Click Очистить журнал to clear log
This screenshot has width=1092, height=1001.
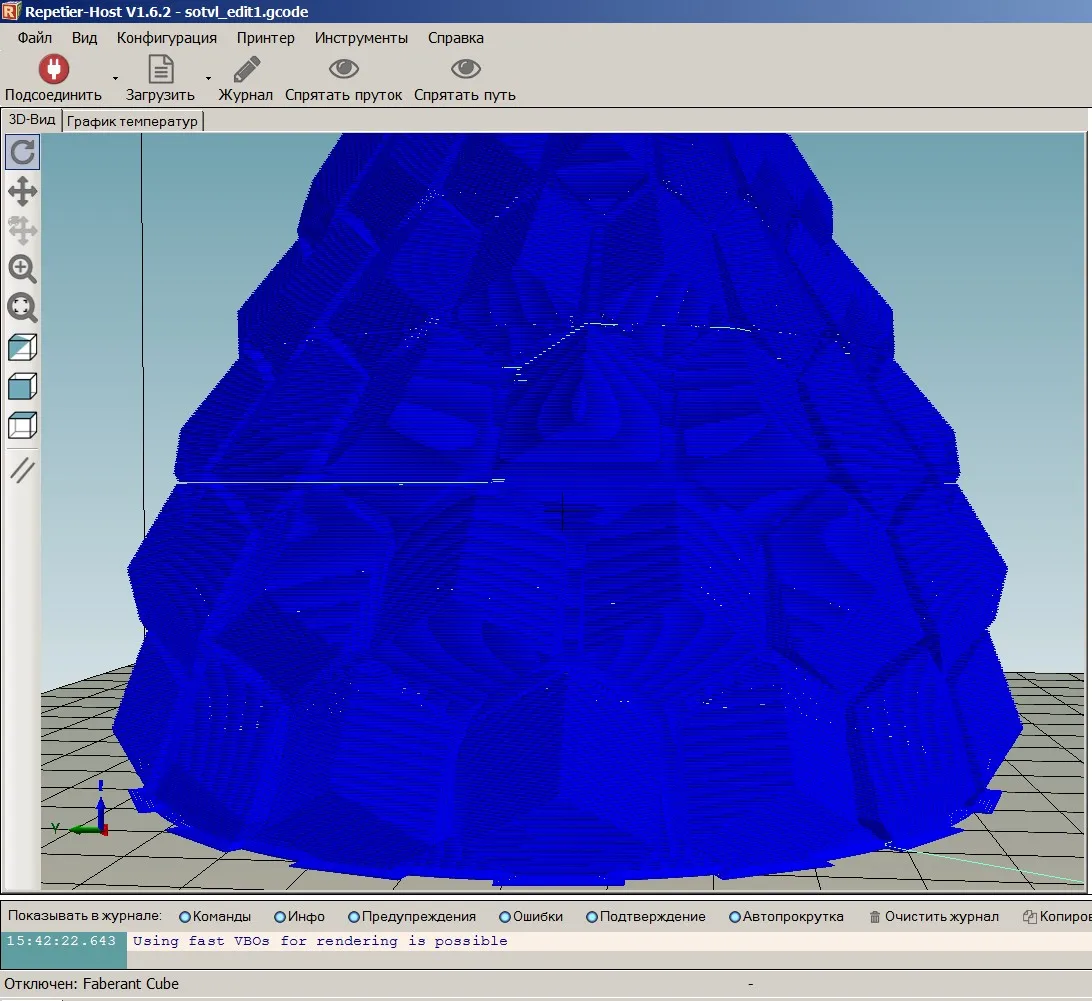click(x=934, y=917)
